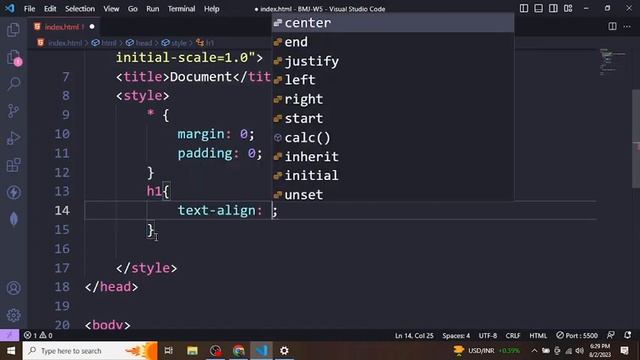Choose the left suggestion
Viewport: 640px width, 360px height.
click(393, 80)
